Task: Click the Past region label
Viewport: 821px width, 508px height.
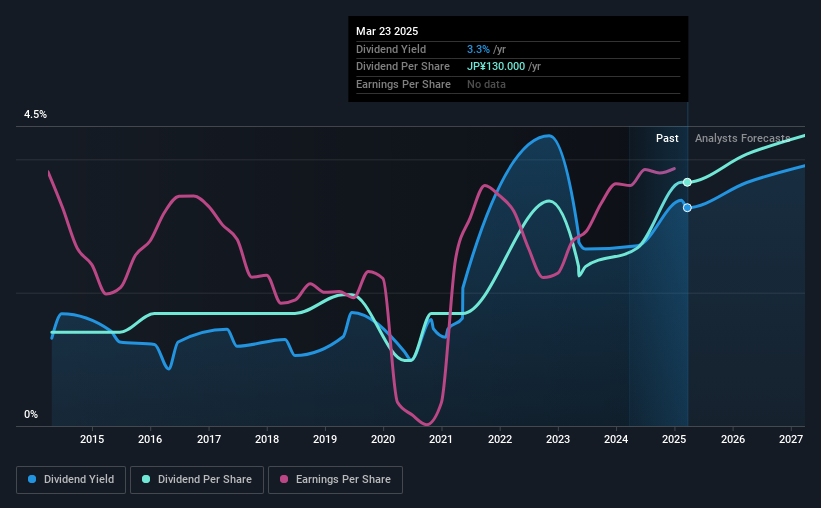Action: click(x=667, y=138)
